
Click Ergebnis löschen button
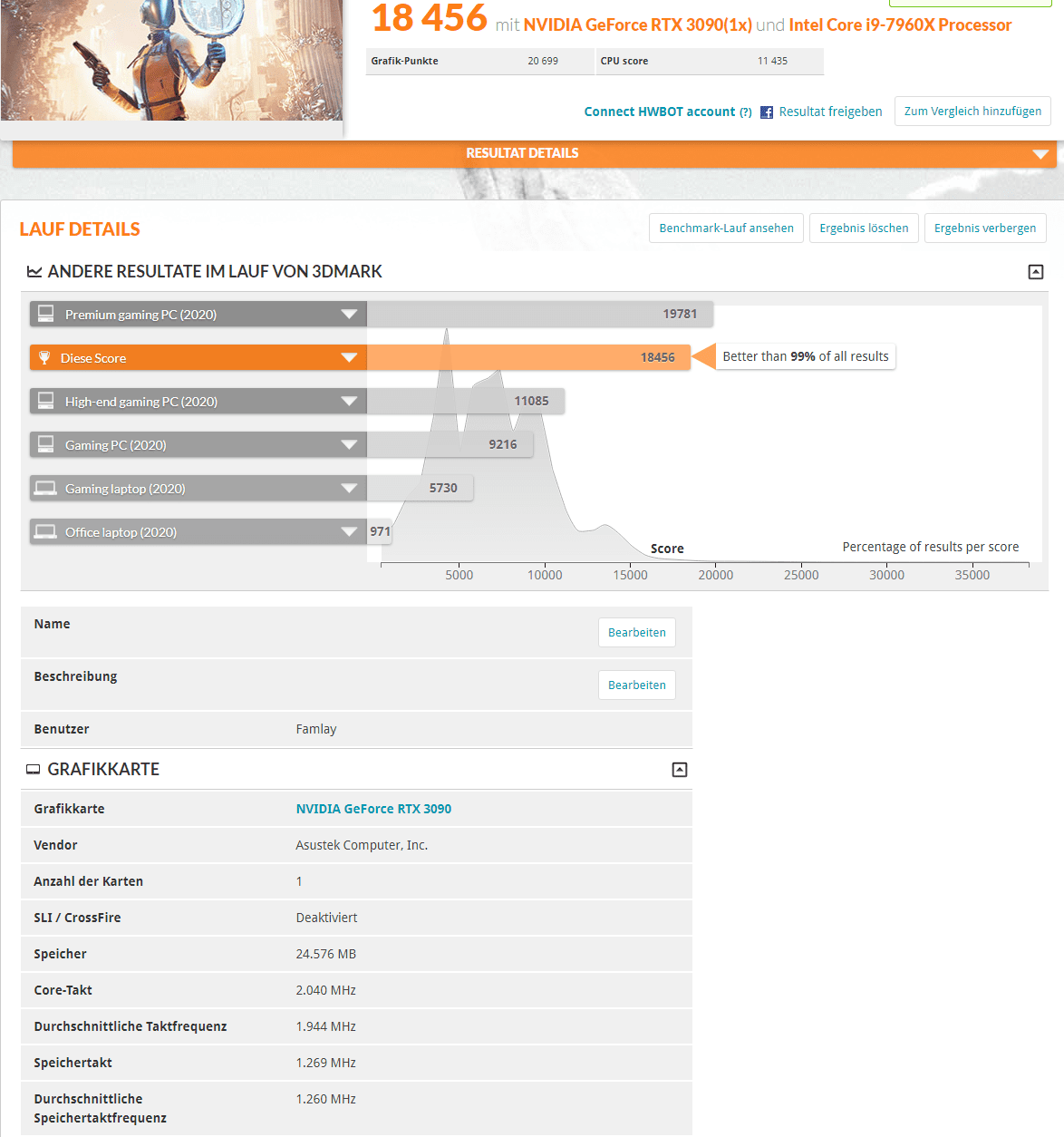864,228
